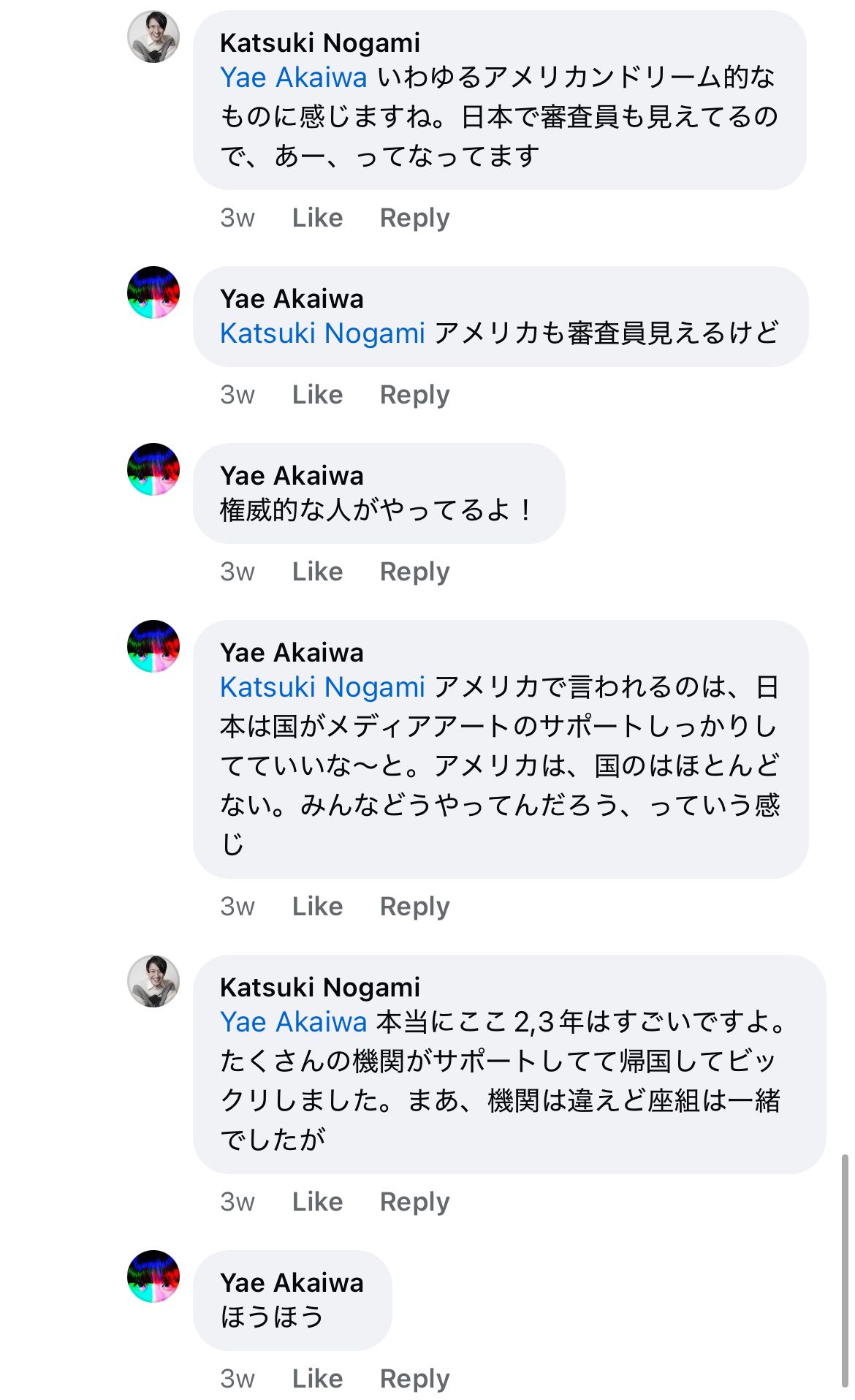Like the ほうほう comment
The width and height of the screenshot is (855, 1400).
pyautogui.click(x=317, y=1379)
